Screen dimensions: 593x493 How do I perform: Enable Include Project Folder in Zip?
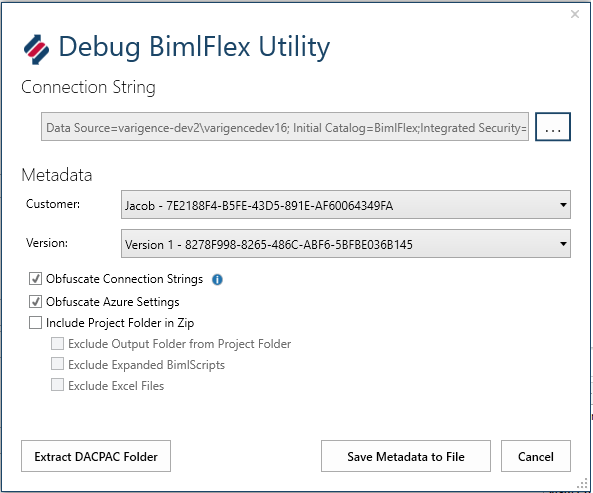point(36,323)
